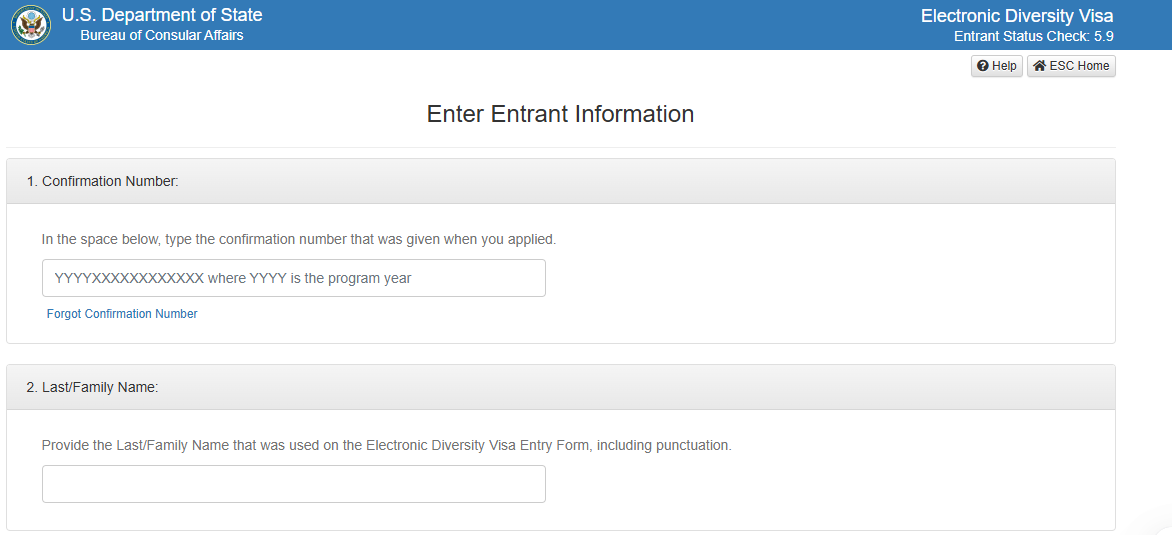Click the Entrant Status Check: 5.9 label
Image resolution: width=1172 pixels, height=535 pixels.
click(x=1033, y=37)
